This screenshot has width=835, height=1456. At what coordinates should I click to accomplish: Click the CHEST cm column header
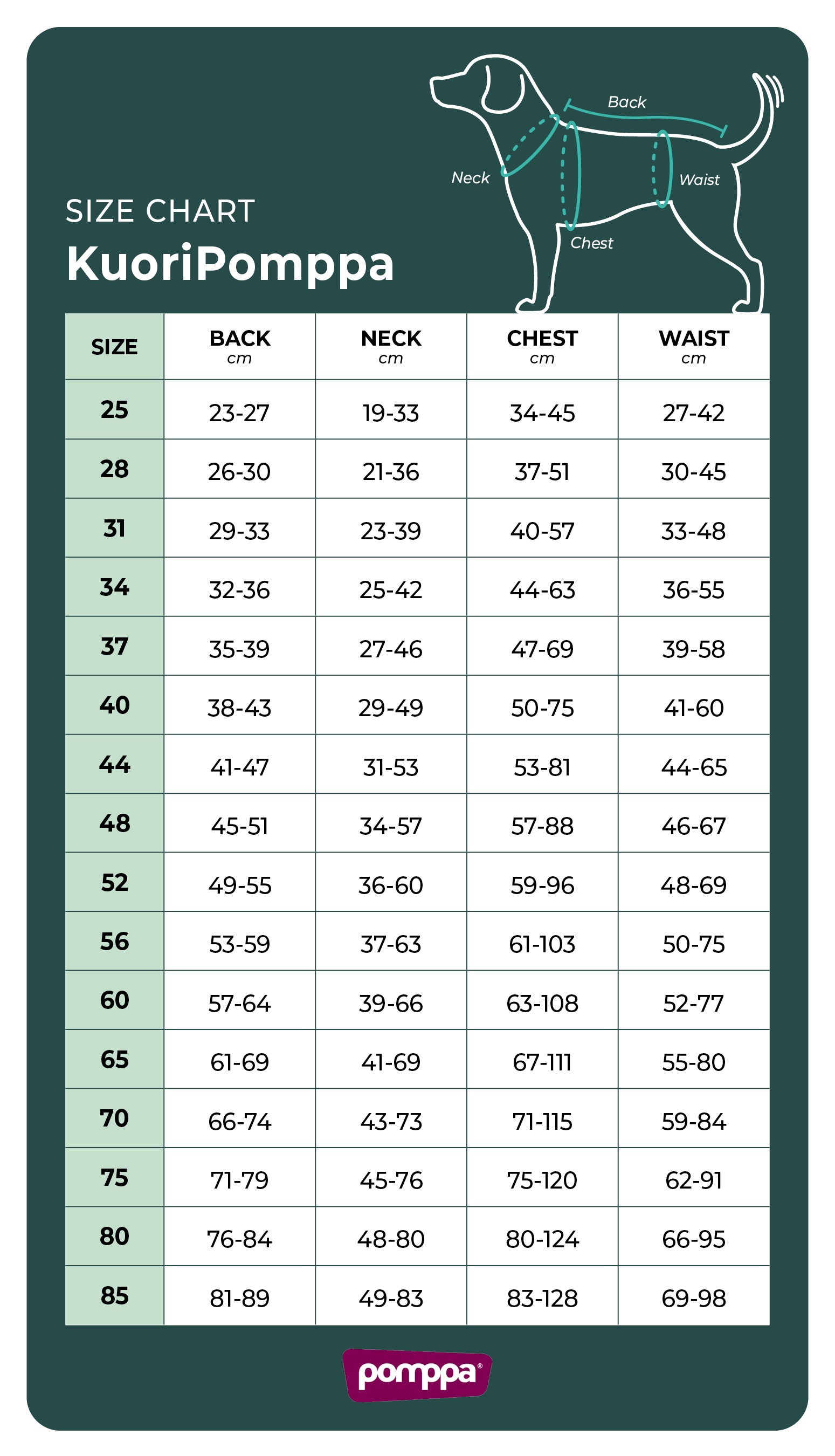click(x=542, y=346)
